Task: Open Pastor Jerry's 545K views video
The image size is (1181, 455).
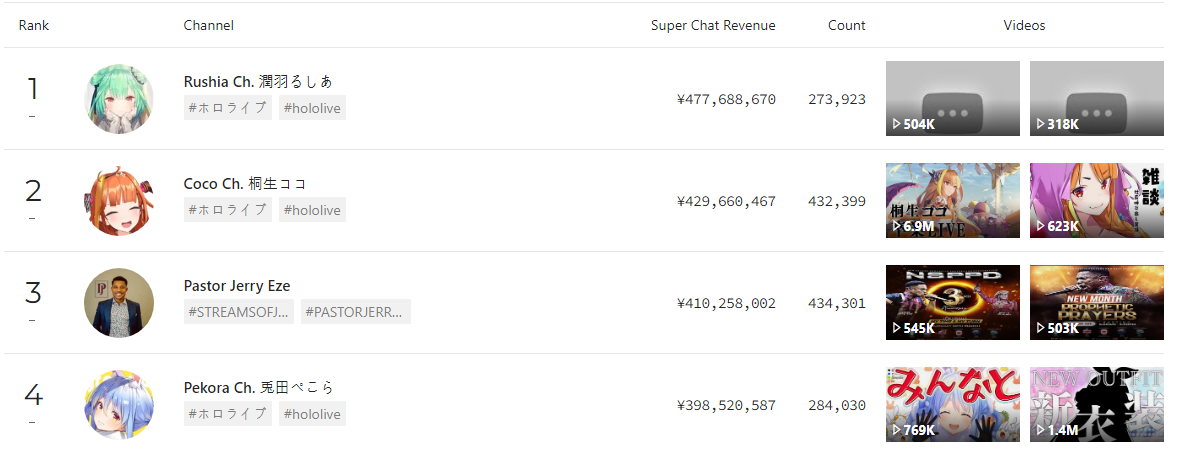Action: click(x=952, y=302)
